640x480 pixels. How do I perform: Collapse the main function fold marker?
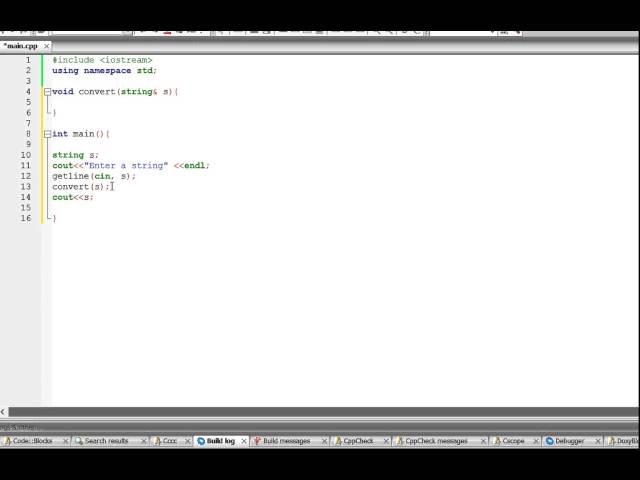(47, 134)
